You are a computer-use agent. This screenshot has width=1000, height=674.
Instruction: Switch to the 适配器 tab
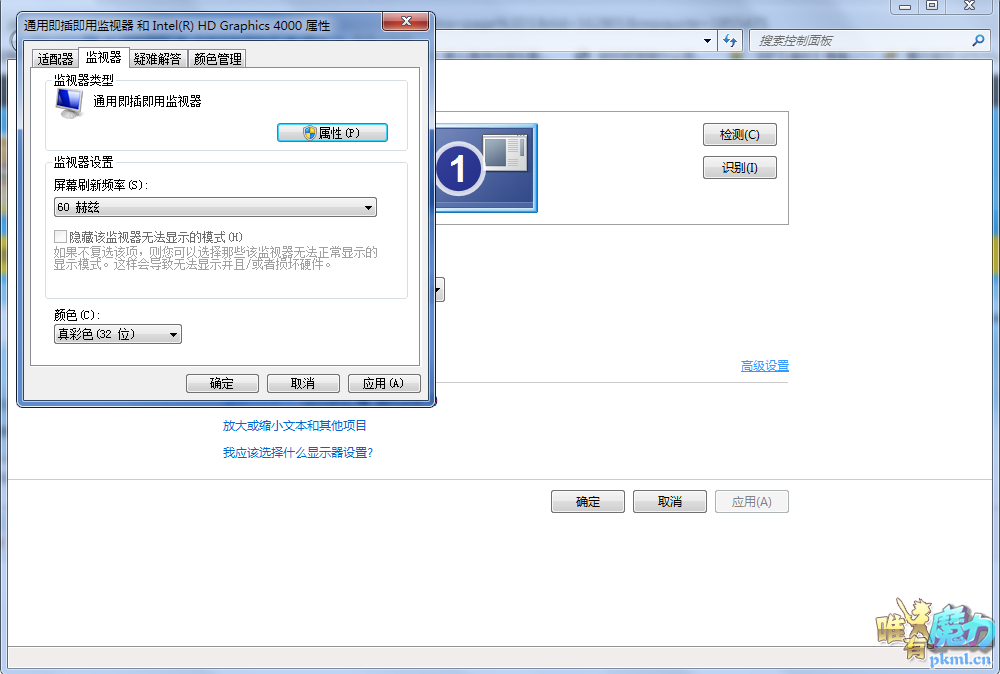[x=55, y=59]
